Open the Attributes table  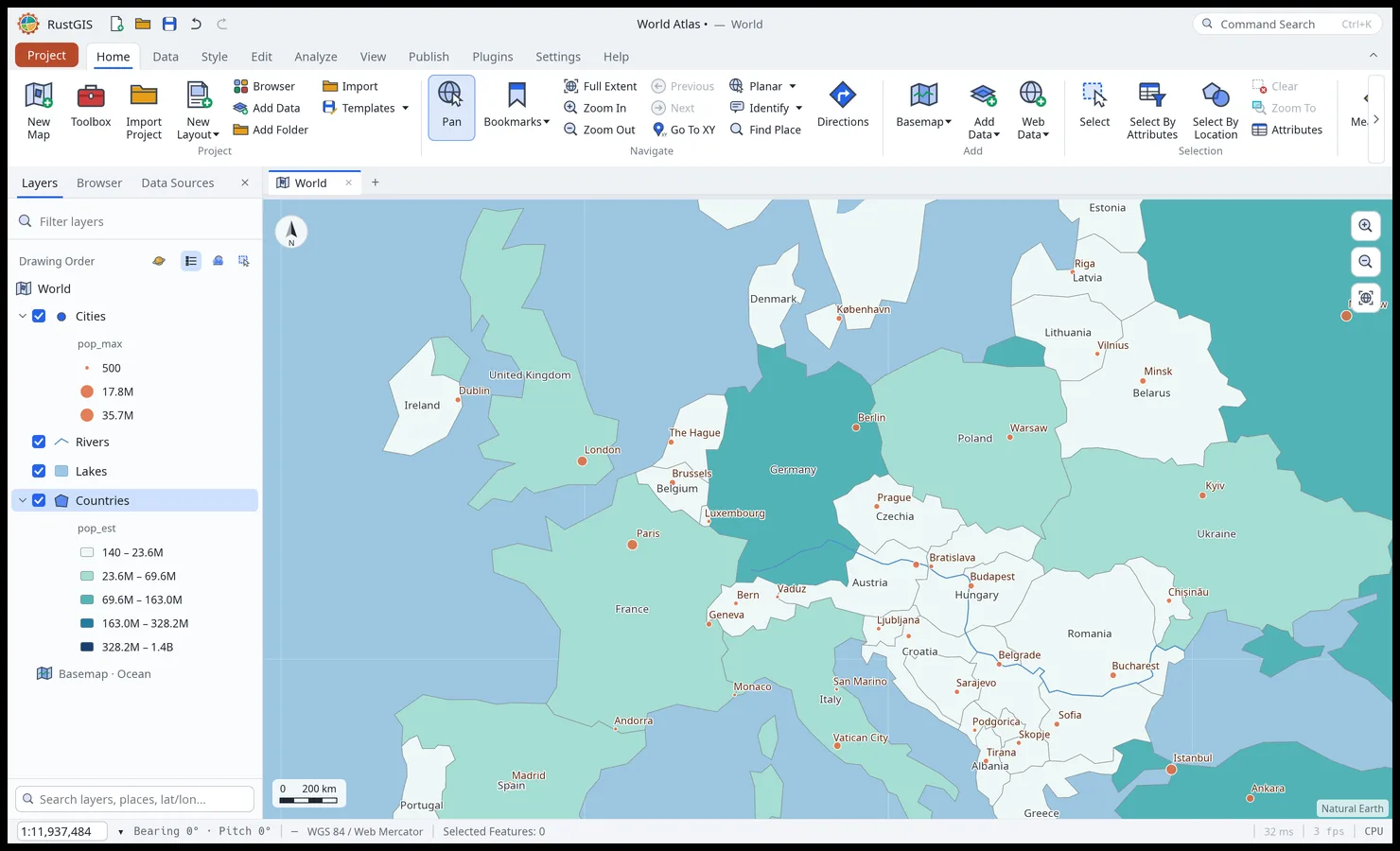point(1287,130)
